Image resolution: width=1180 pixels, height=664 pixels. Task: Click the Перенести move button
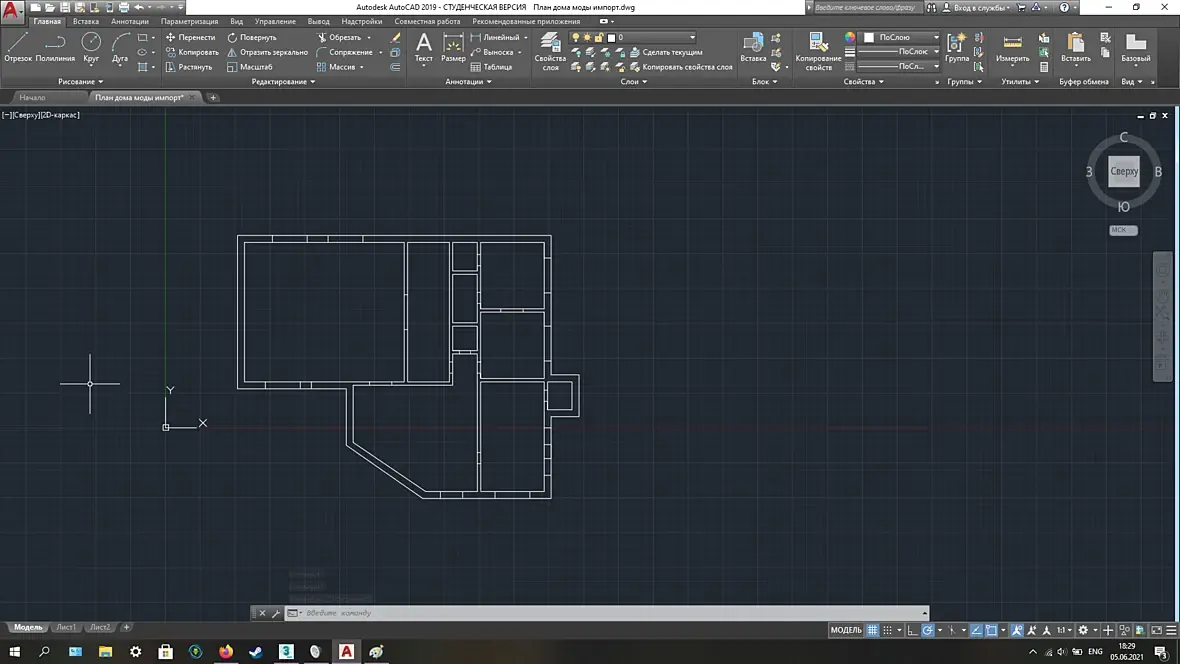pos(190,37)
